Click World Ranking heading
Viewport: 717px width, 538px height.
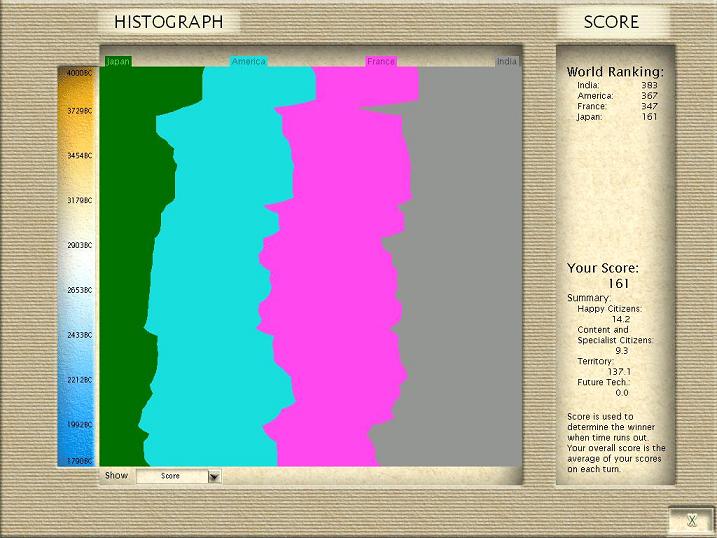[x=615, y=72]
